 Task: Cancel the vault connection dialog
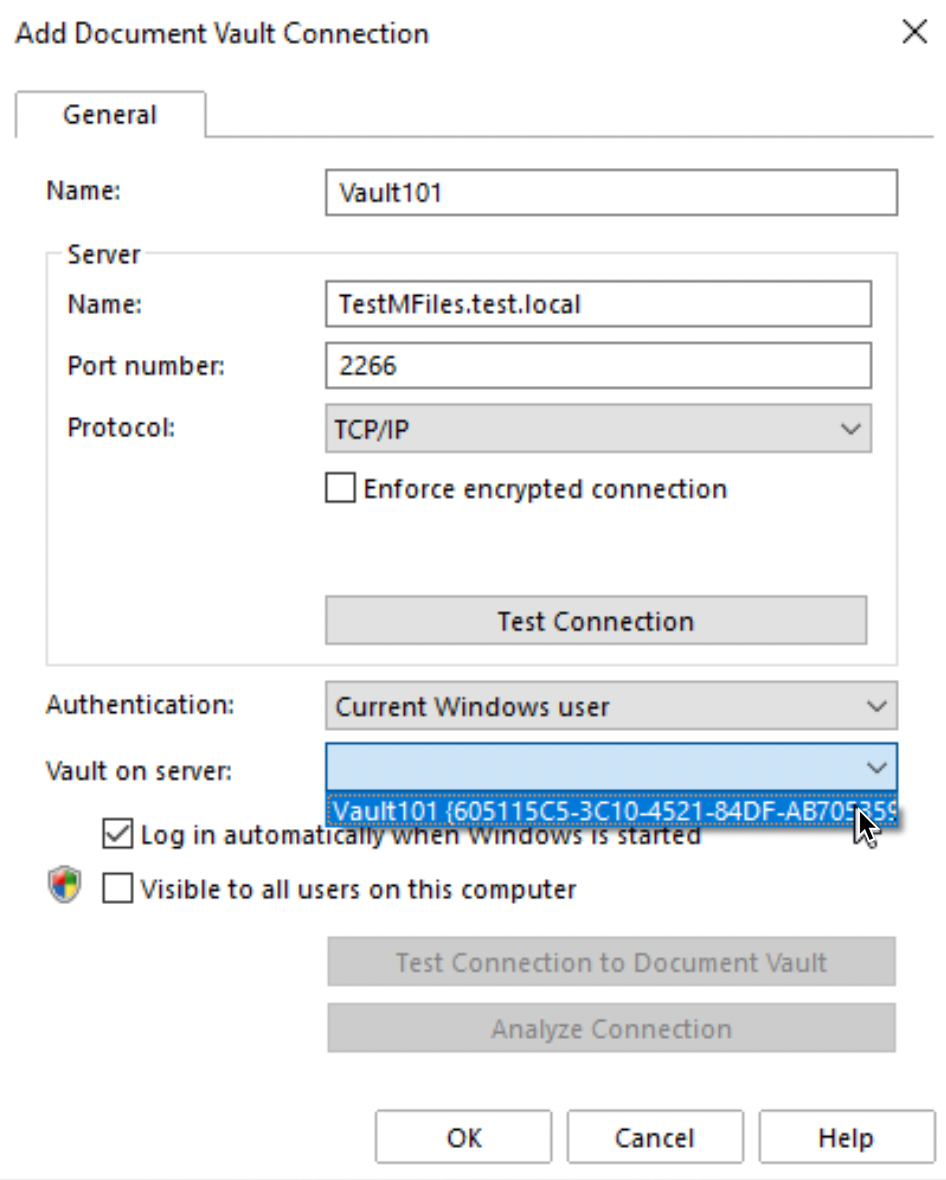point(655,1137)
